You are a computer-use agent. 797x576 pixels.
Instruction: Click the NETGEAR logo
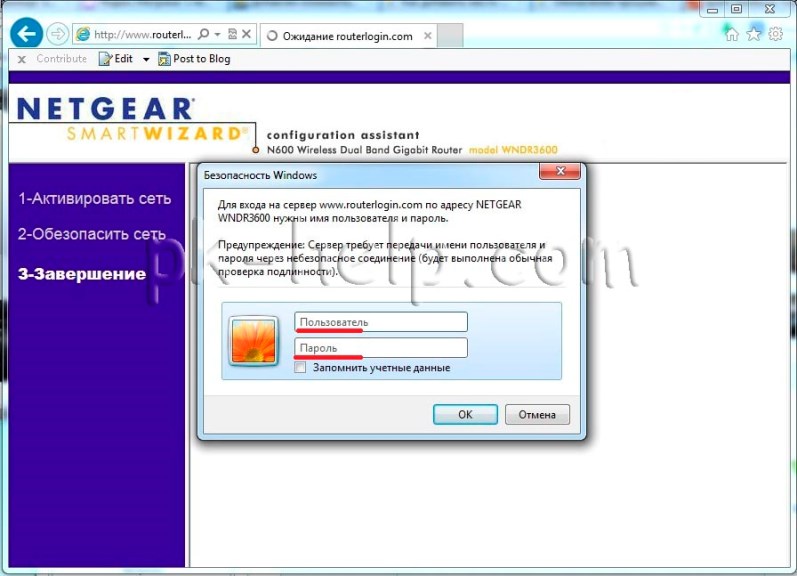pyautogui.click(x=105, y=109)
